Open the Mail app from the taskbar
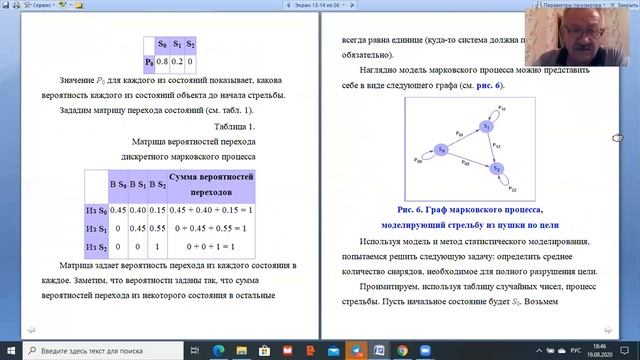 tap(333, 351)
